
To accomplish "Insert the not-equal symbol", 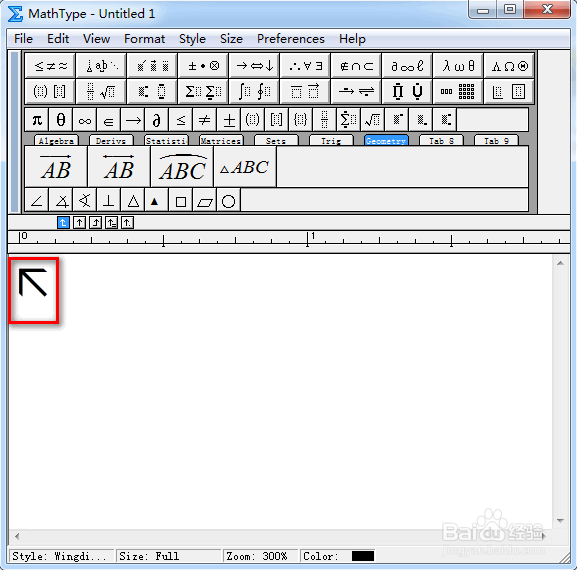I will coord(205,120).
